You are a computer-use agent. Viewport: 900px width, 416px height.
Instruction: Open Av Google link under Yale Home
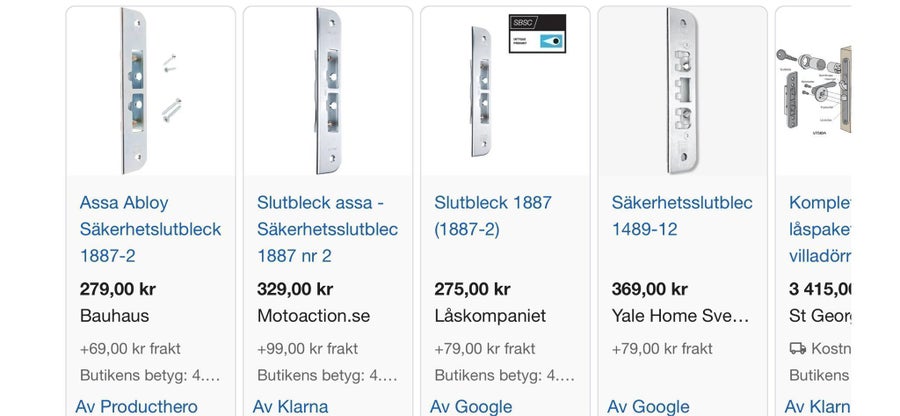point(649,407)
